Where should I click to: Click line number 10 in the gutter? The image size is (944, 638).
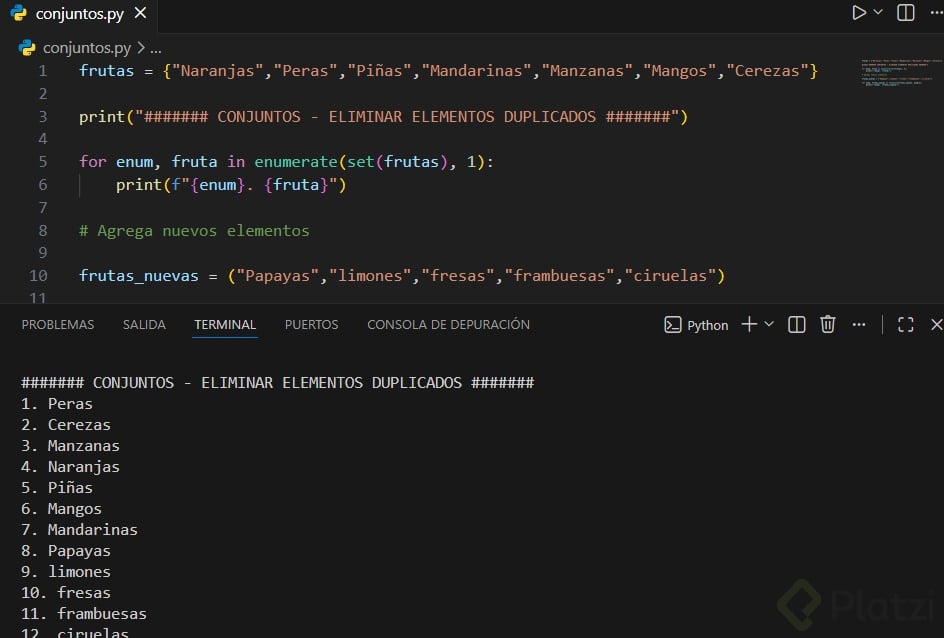tap(38, 276)
